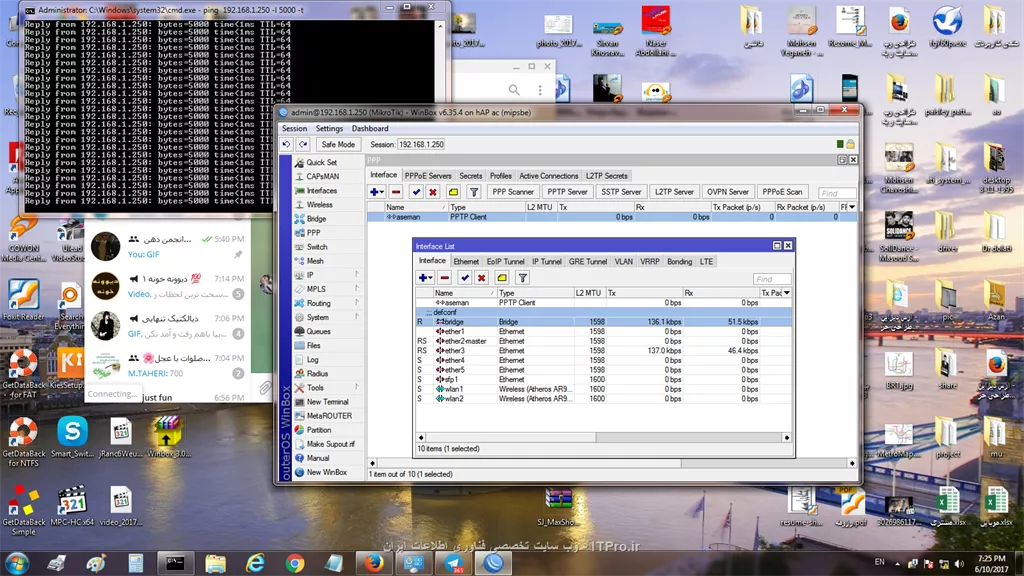Open Manual from the sidebar
Viewport: 1024px width, 576px height.
point(317,458)
